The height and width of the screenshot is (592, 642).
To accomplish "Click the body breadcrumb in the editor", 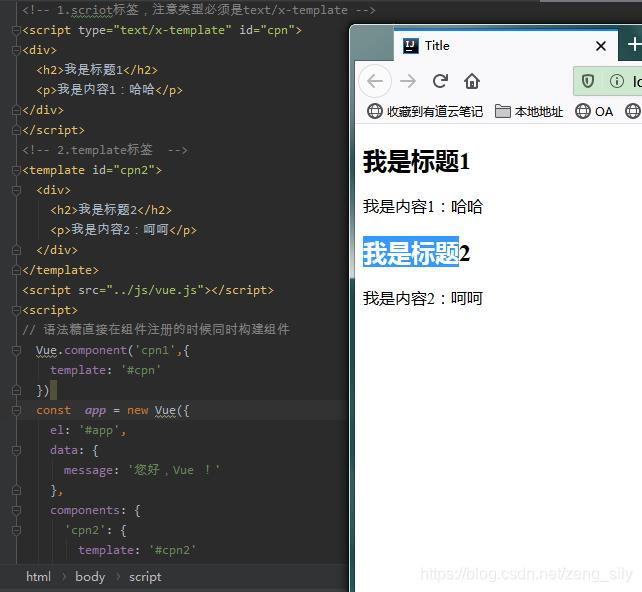I will coord(90,576).
